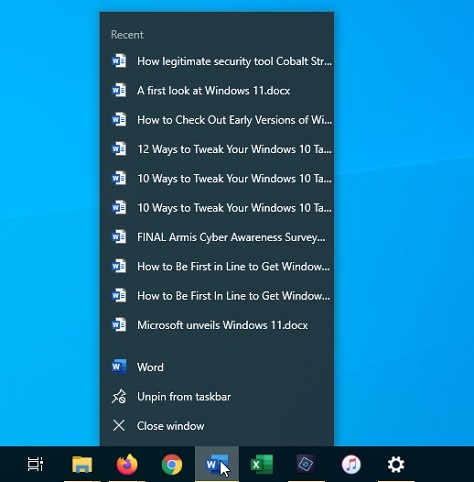
Task: Open Firefox from the taskbar
Action: (x=127, y=464)
